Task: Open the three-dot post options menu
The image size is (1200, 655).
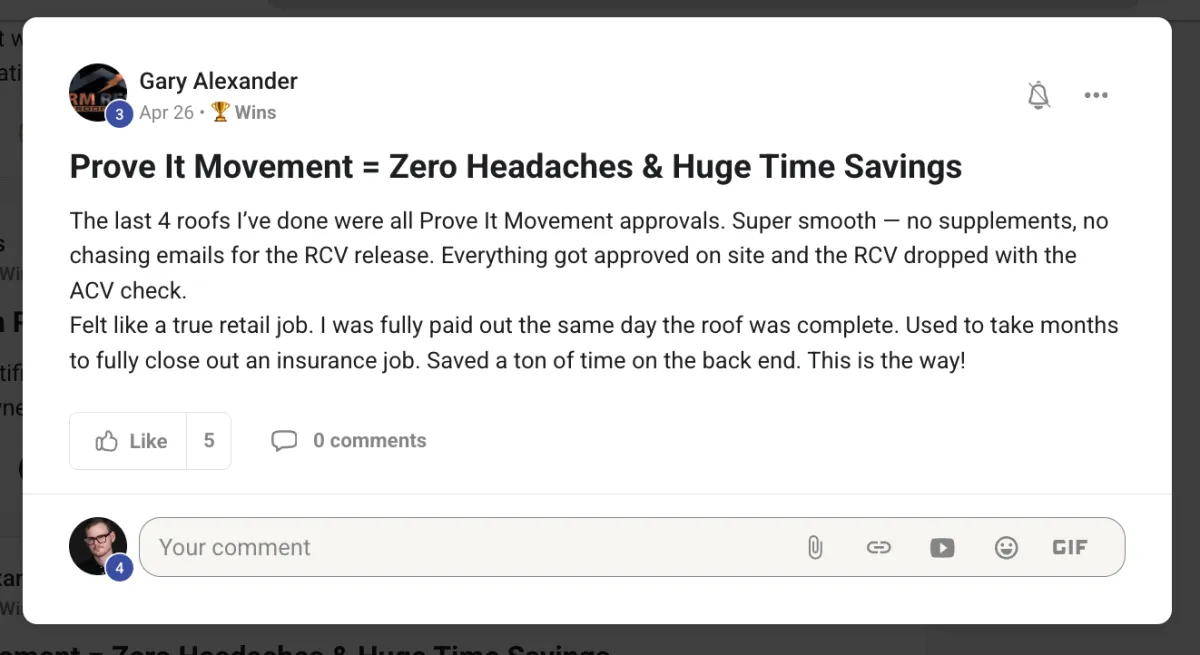Action: tap(1096, 95)
